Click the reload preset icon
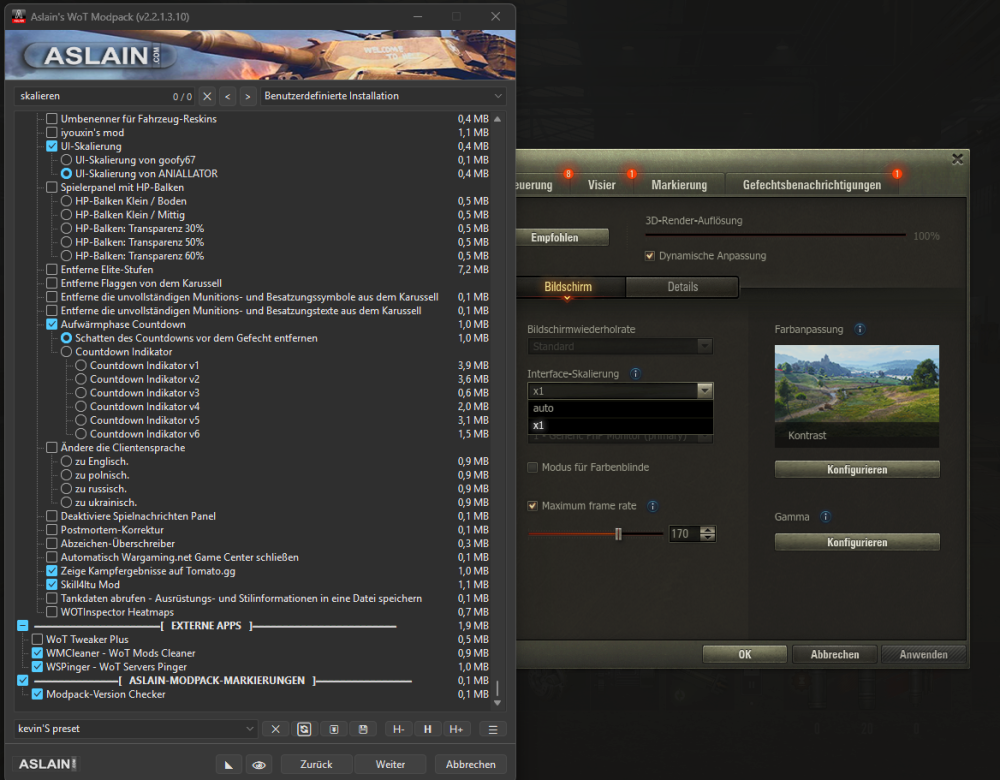 [x=304, y=729]
